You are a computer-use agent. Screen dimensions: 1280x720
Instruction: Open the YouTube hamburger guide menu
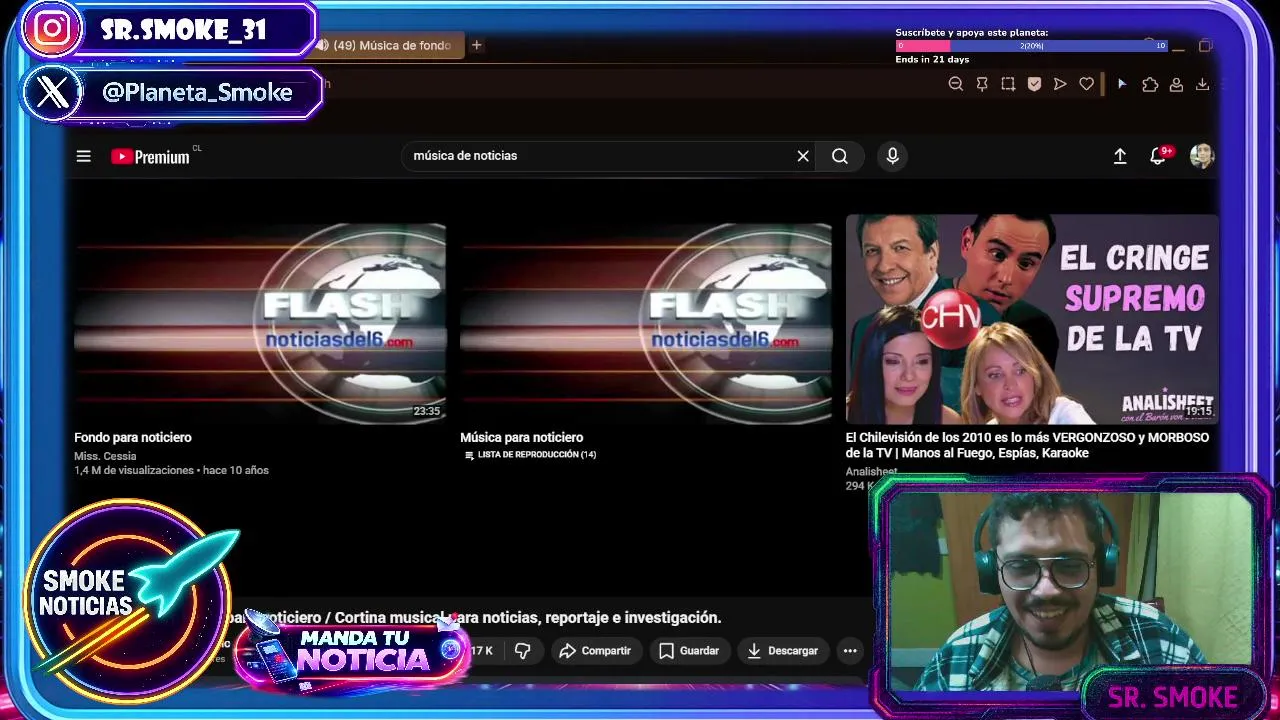coord(84,156)
